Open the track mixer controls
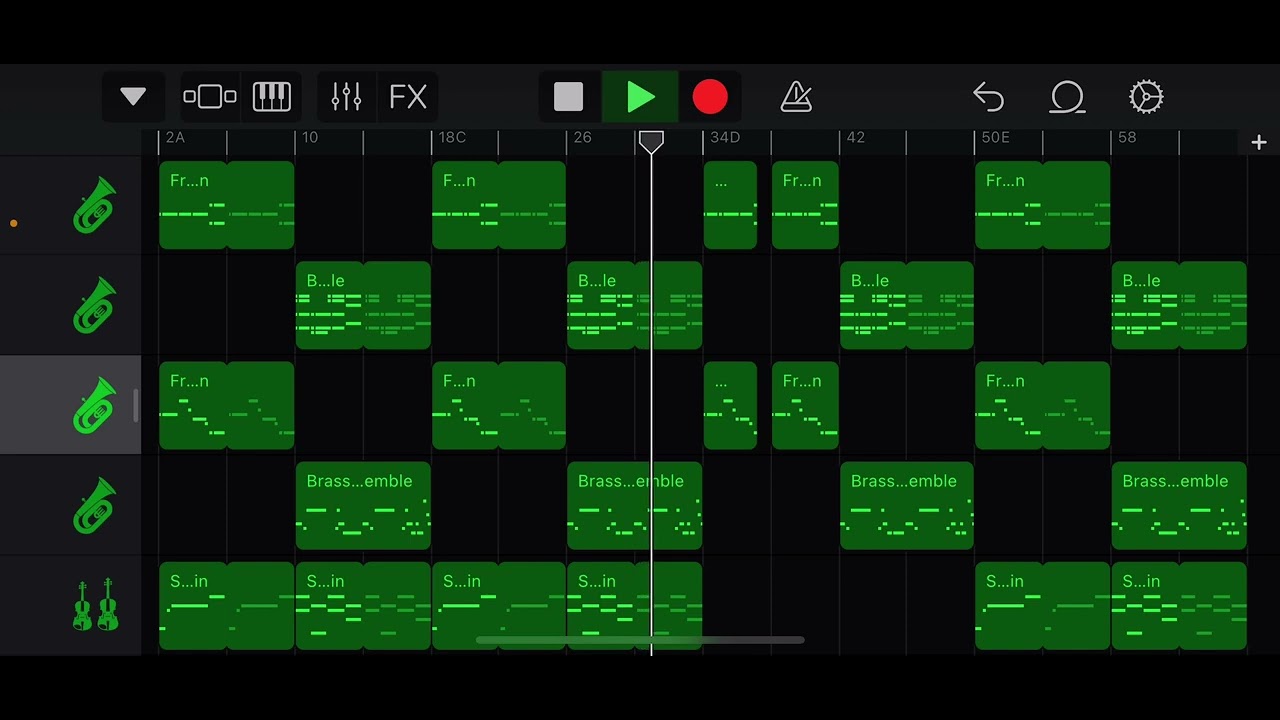This screenshot has height=720, width=1280. pos(346,97)
